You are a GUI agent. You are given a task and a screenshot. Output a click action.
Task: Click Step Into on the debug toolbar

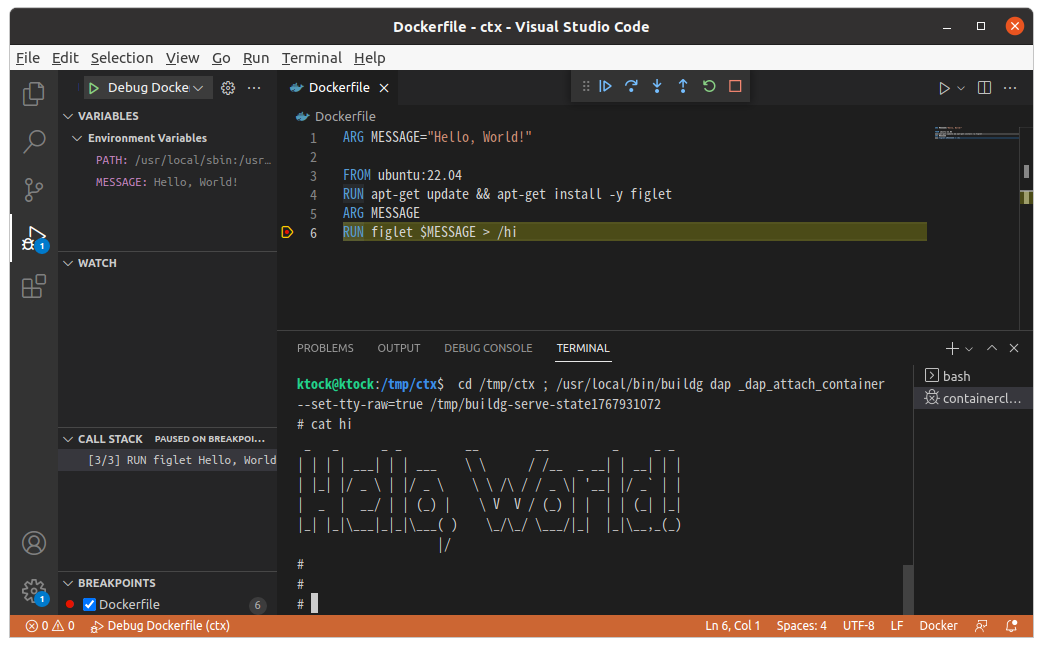pyautogui.click(x=657, y=86)
